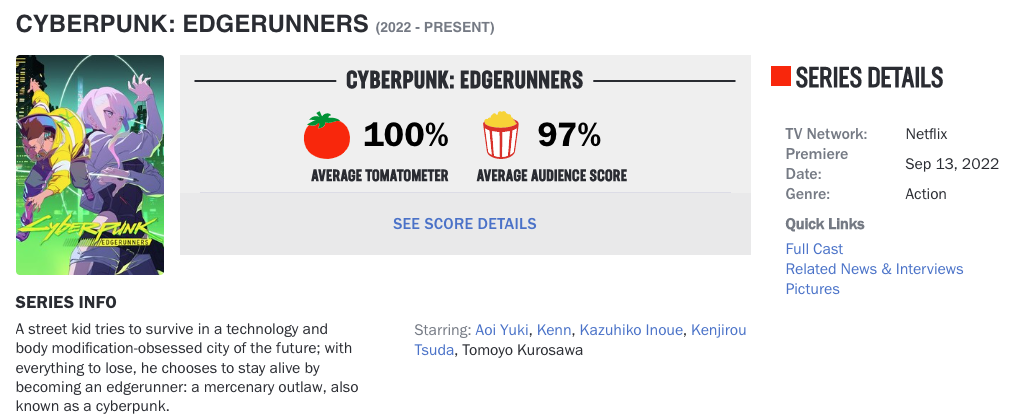Open Kazuhiko Inoue's profile link
The image size is (1011, 417).
click(x=631, y=330)
